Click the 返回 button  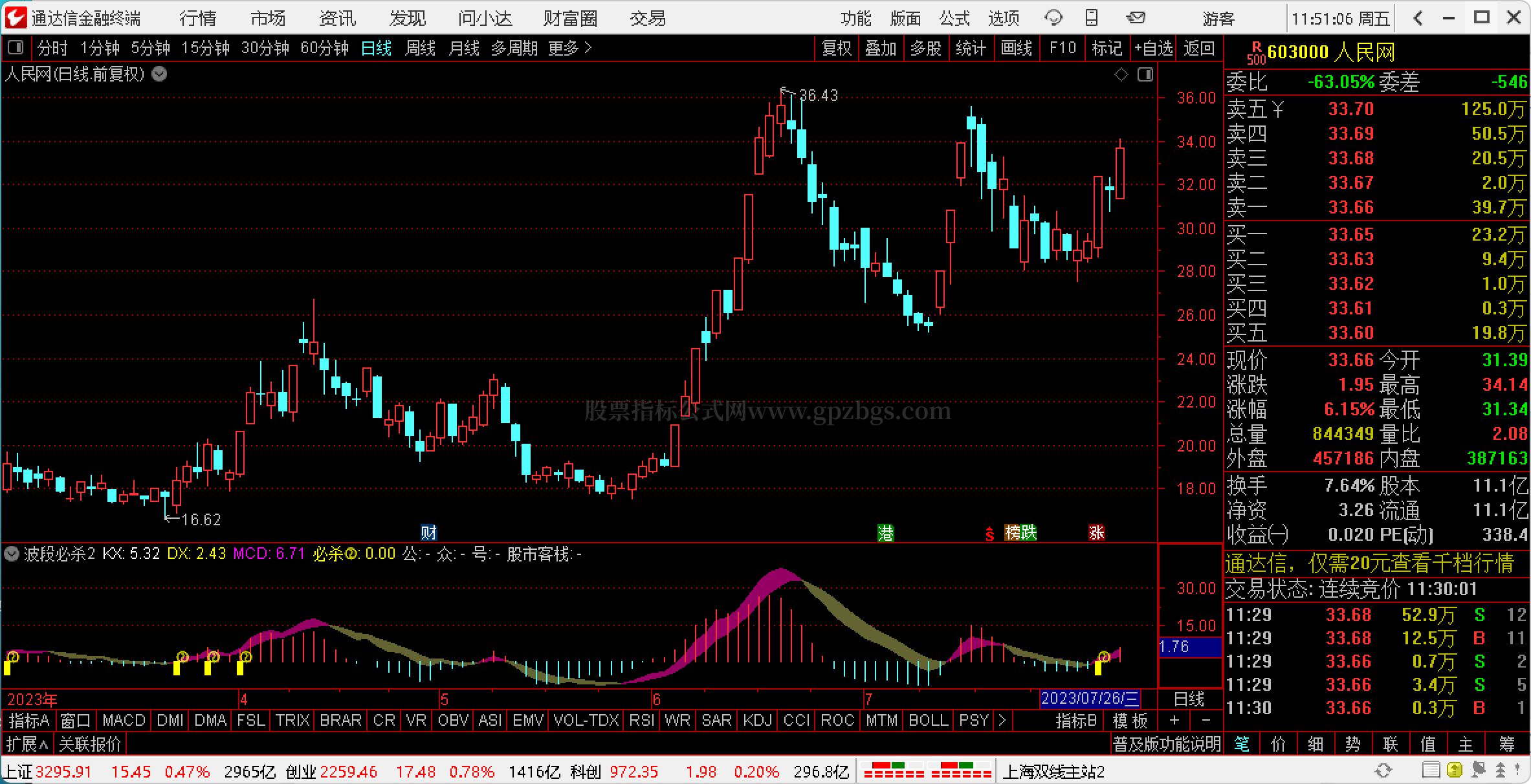(x=1199, y=48)
